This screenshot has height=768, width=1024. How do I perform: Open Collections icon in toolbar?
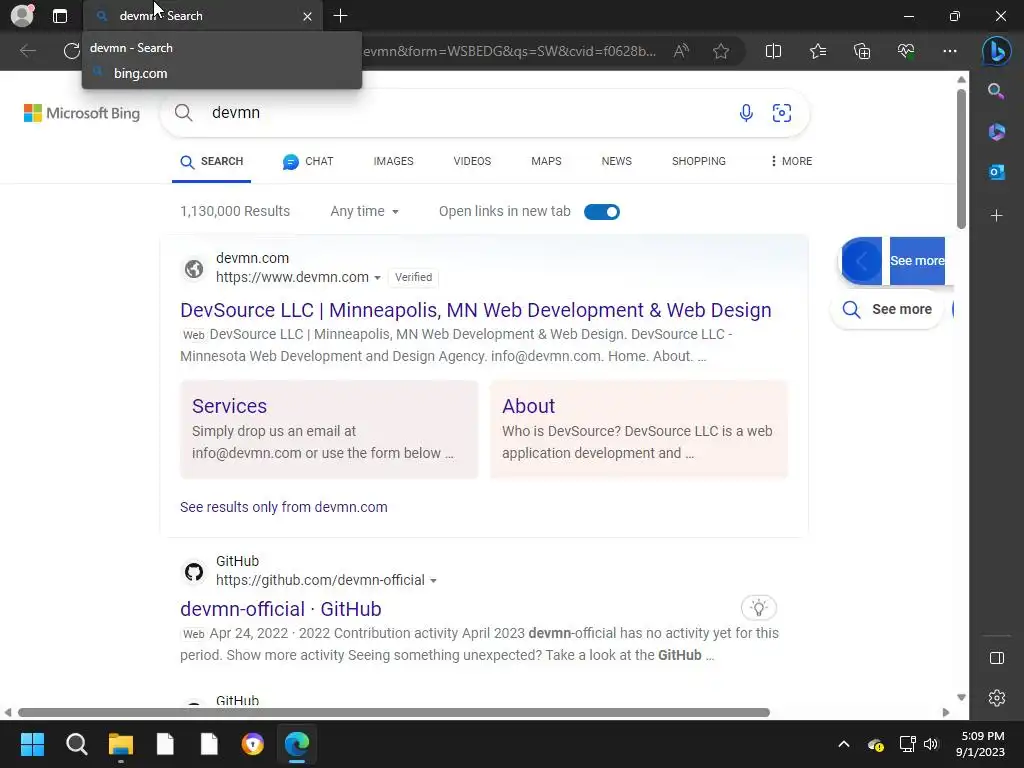862,51
